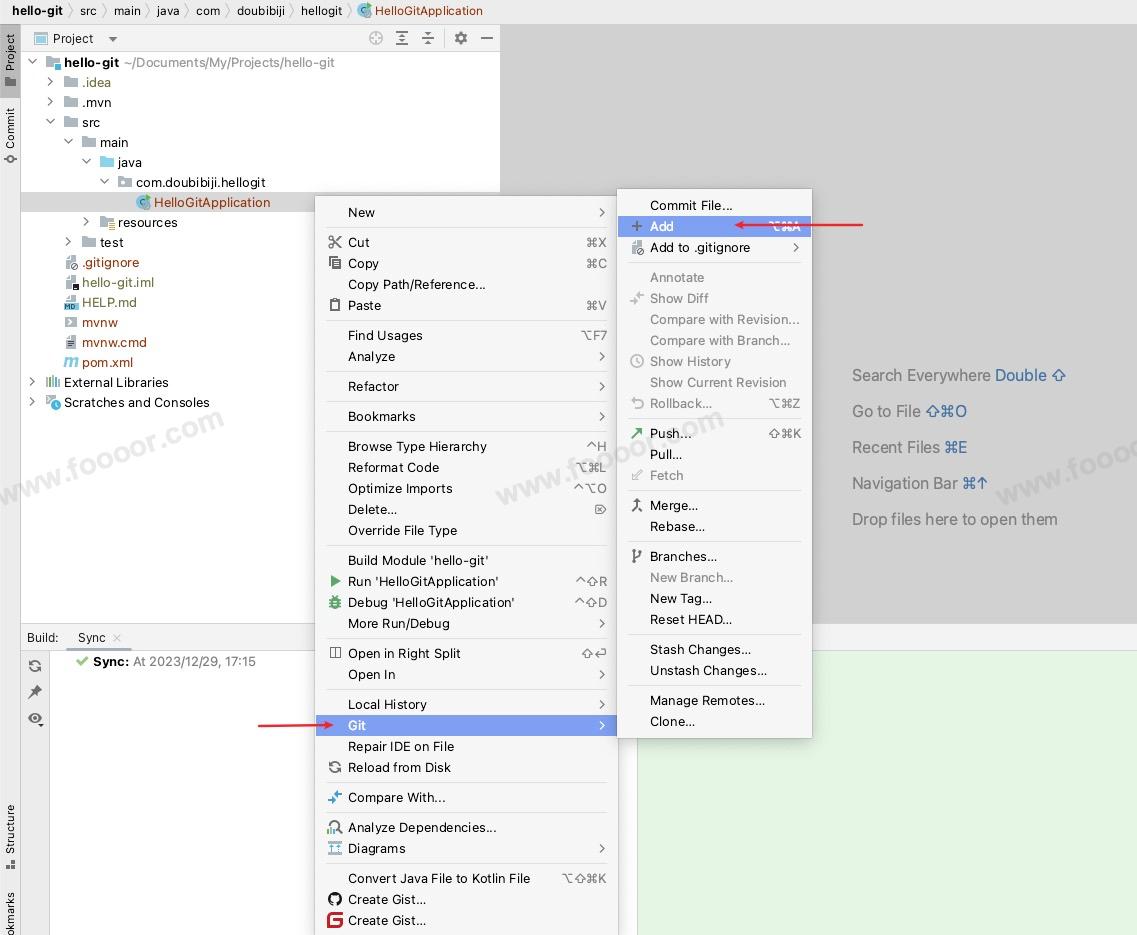The width and height of the screenshot is (1137, 935).
Task: Choose Commit File... from Git submenu
Action: pos(691,205)
